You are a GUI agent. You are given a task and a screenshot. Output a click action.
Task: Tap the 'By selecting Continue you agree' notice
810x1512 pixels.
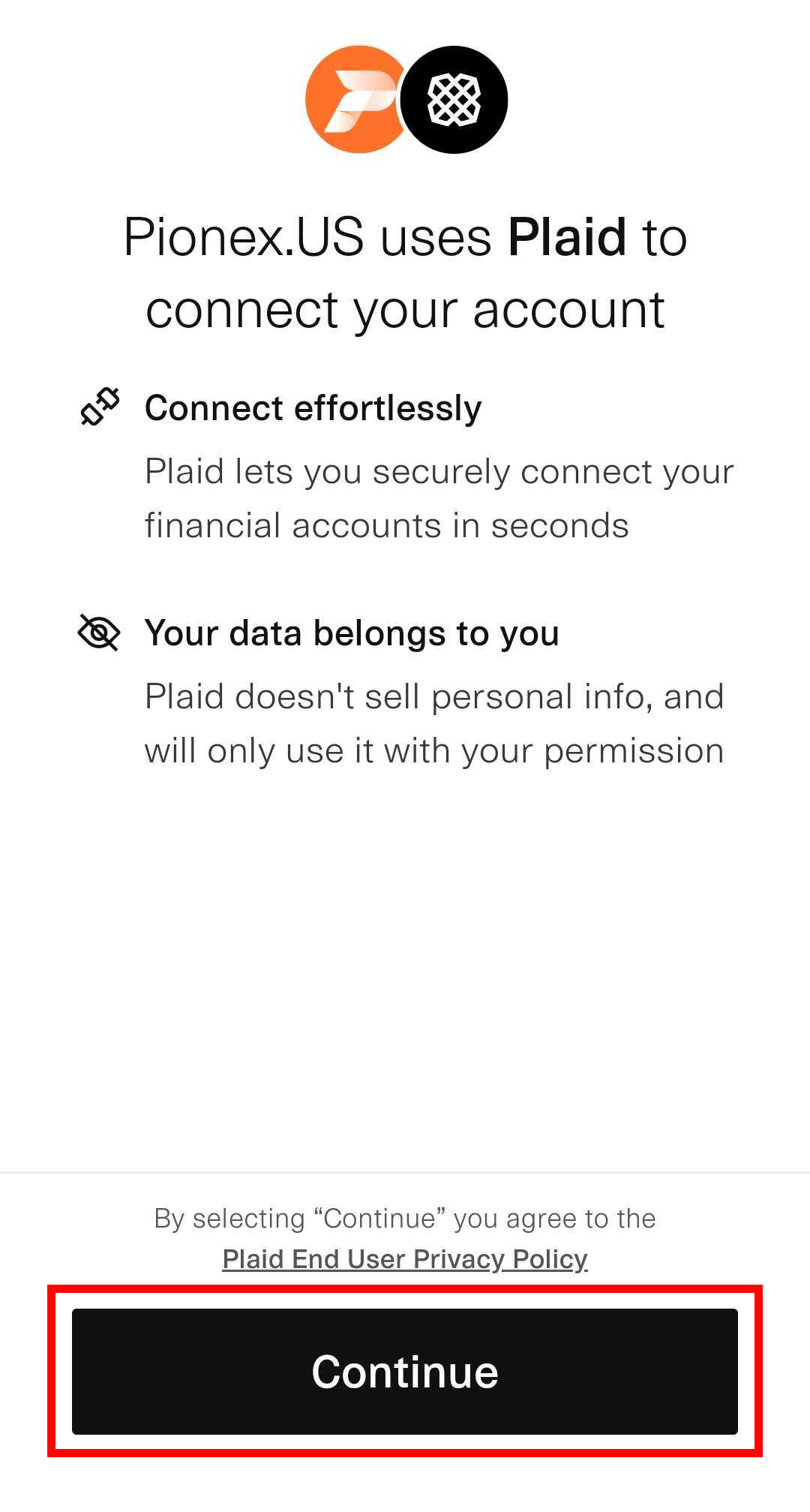[x=405, y=1238]
